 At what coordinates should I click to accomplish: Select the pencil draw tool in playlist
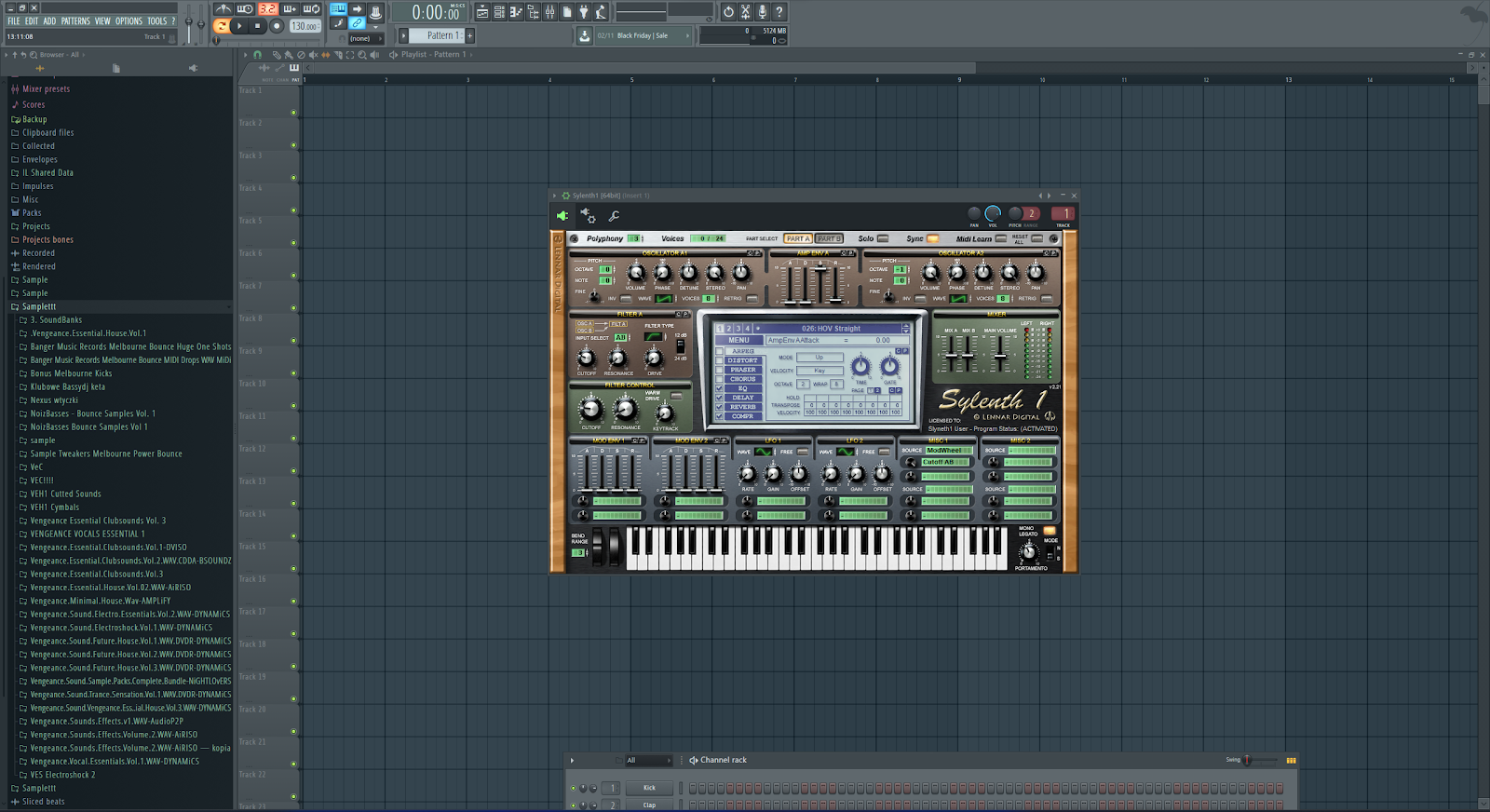point(277,55)
